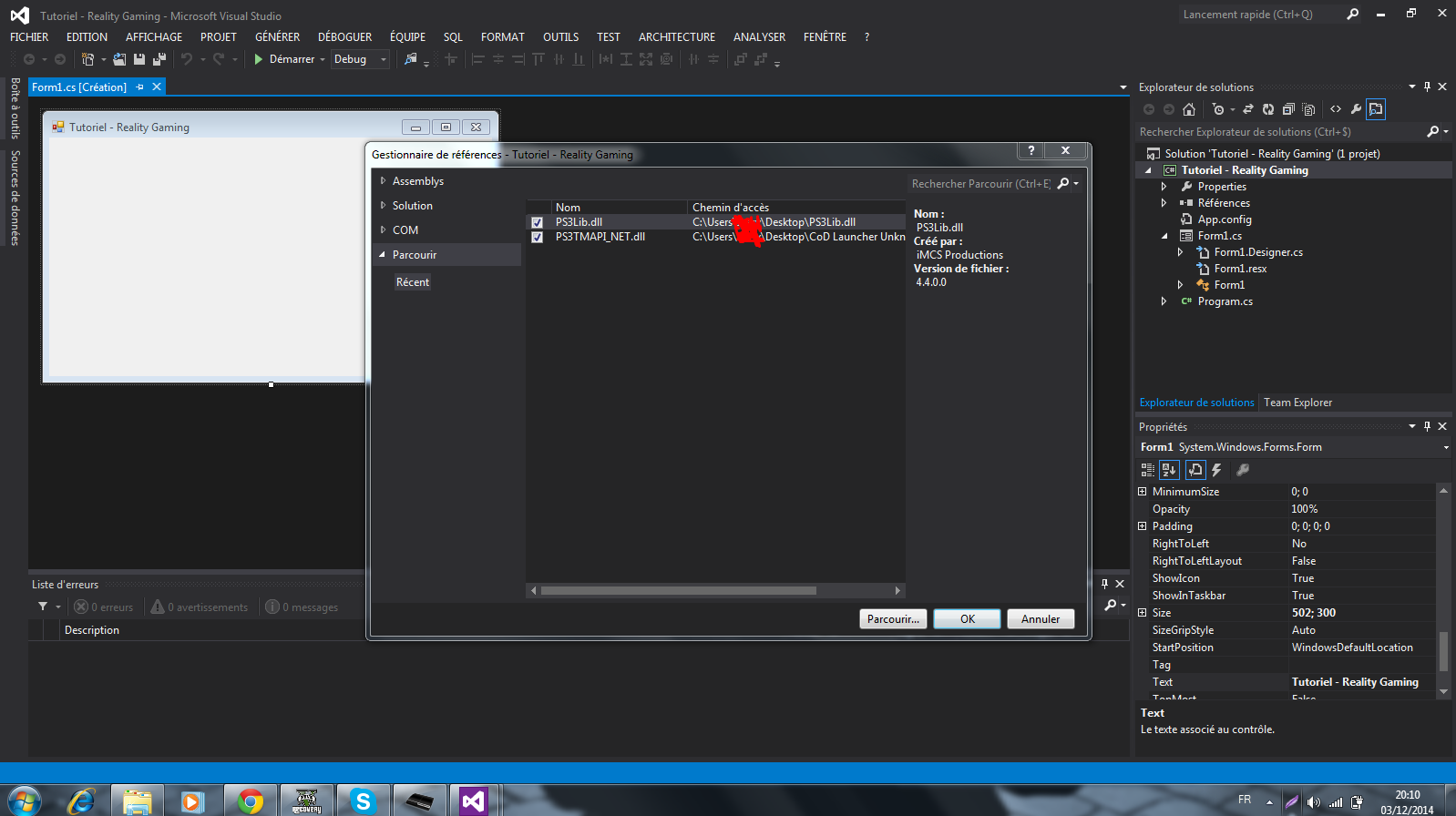
Task: Click the Parcourir... button
Action: tap(893, 619)
